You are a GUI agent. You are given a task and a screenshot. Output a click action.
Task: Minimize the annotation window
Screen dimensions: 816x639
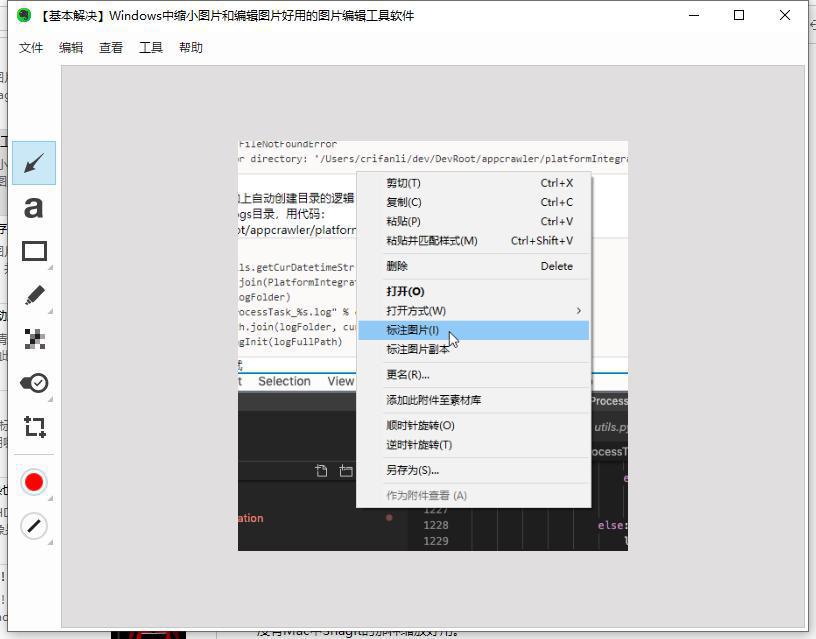click(x=694, y=15)
